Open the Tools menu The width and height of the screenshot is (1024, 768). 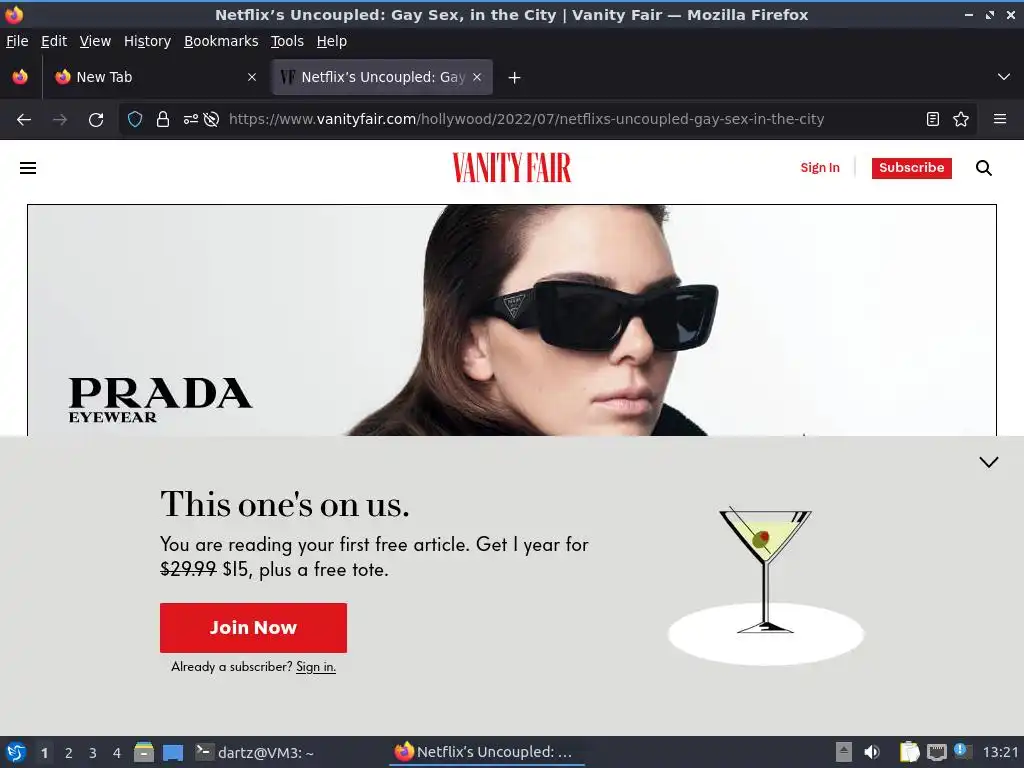pos(287,41)
